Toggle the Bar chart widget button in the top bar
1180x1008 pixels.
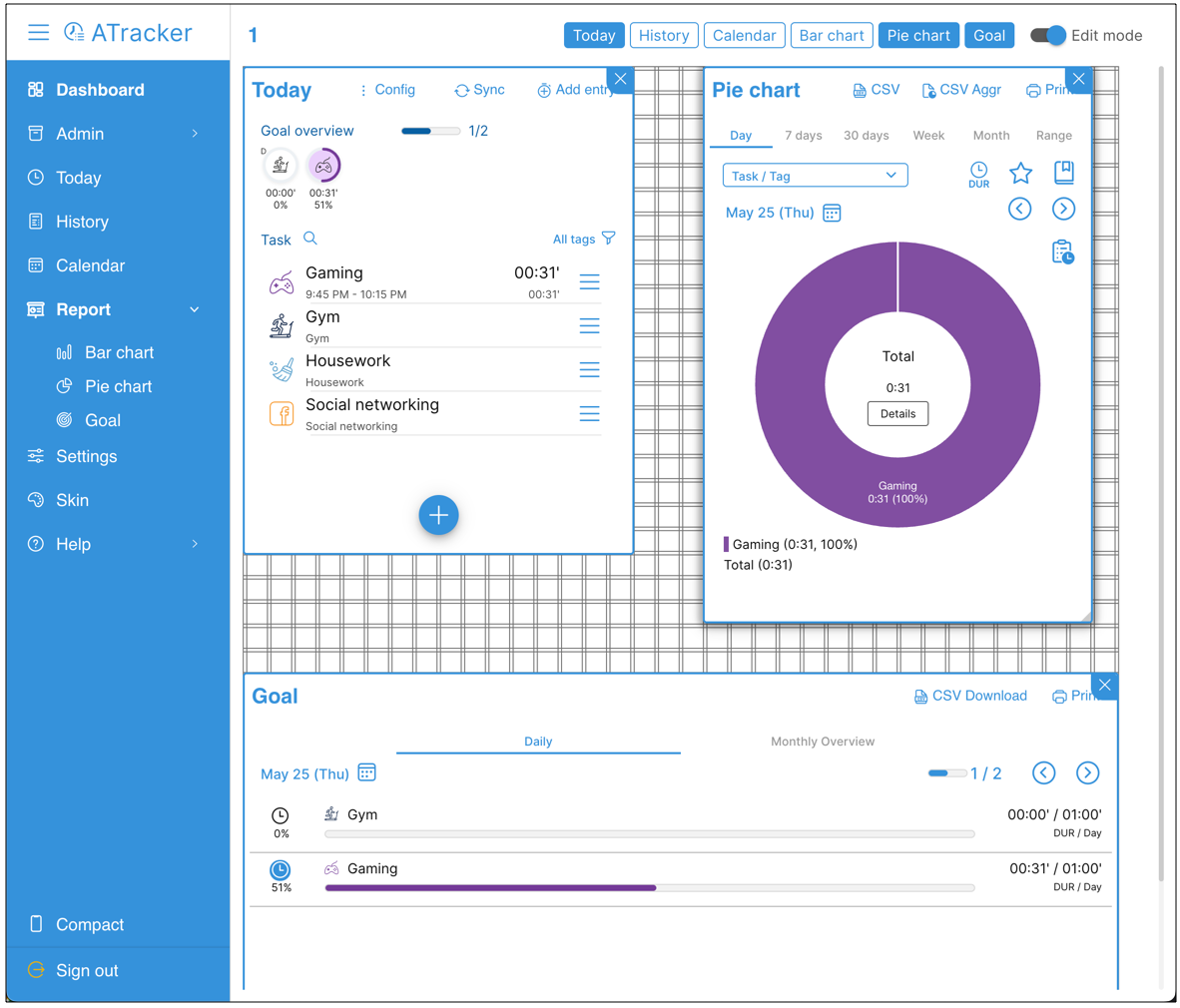click(832, 35)
